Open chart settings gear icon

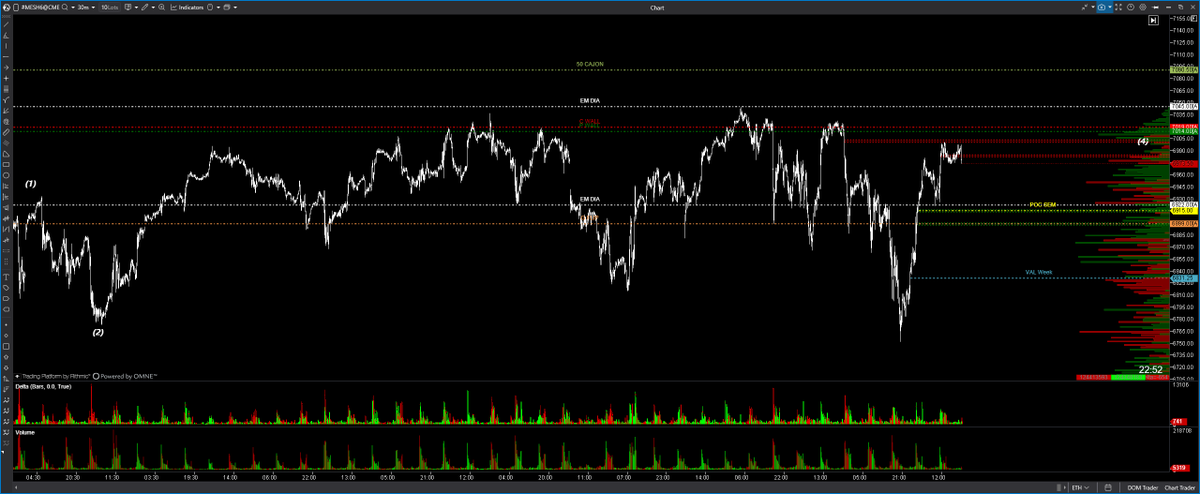coord(1143,7)
